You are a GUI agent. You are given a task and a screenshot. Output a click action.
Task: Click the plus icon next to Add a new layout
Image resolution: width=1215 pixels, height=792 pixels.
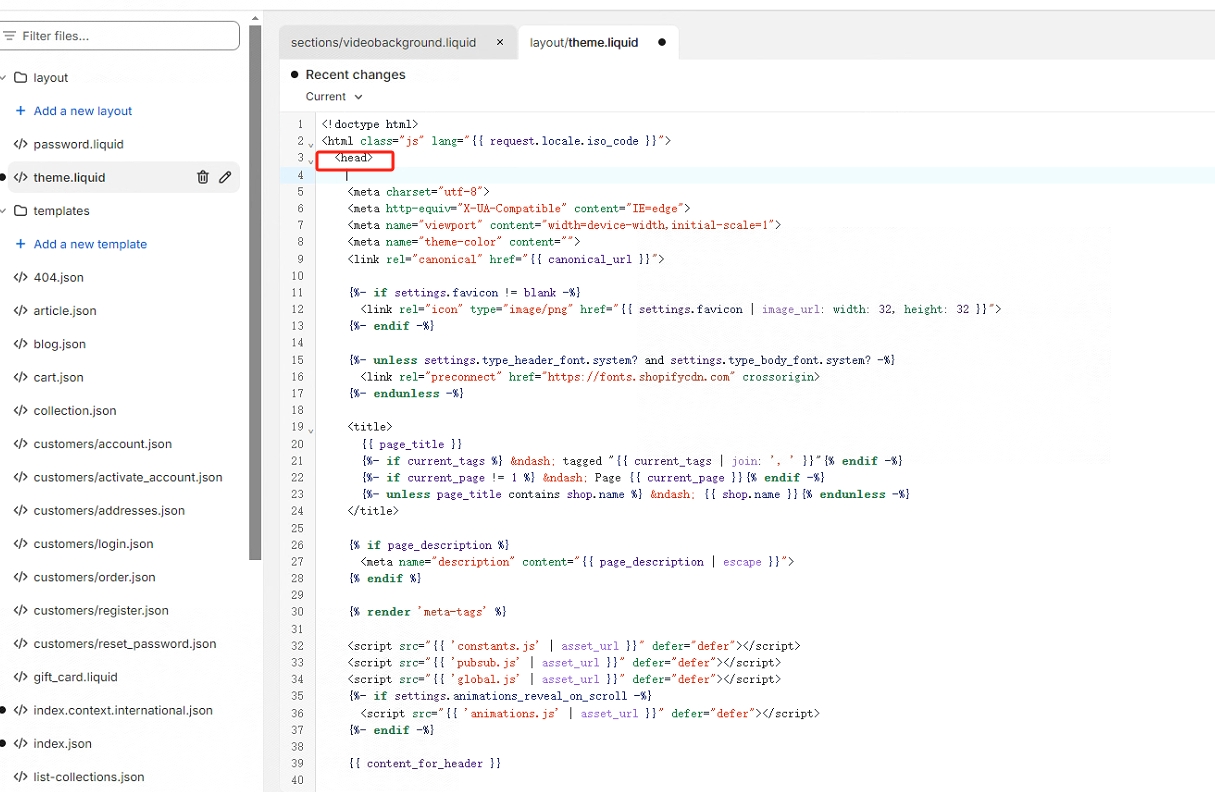point(21,111)
